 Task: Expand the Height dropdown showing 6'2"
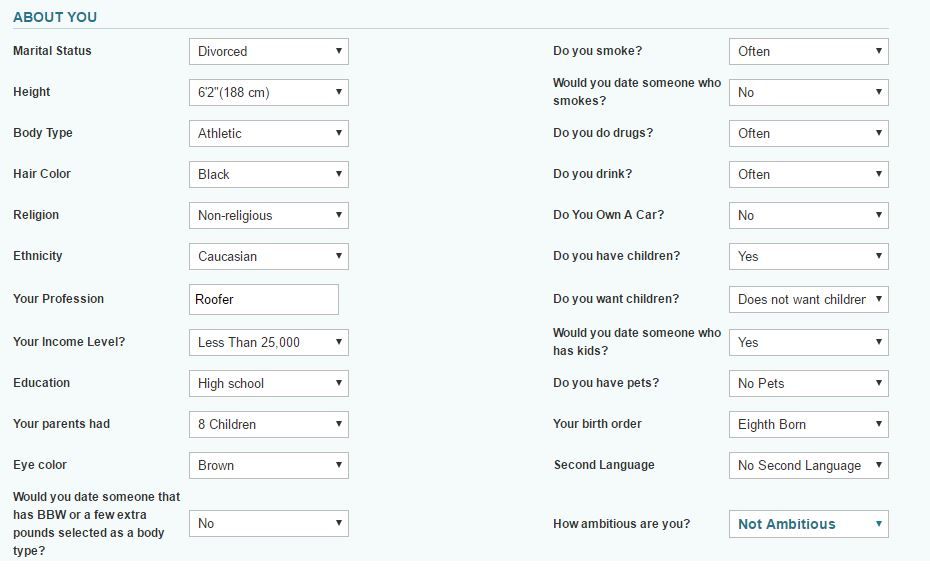click(269, 92)
